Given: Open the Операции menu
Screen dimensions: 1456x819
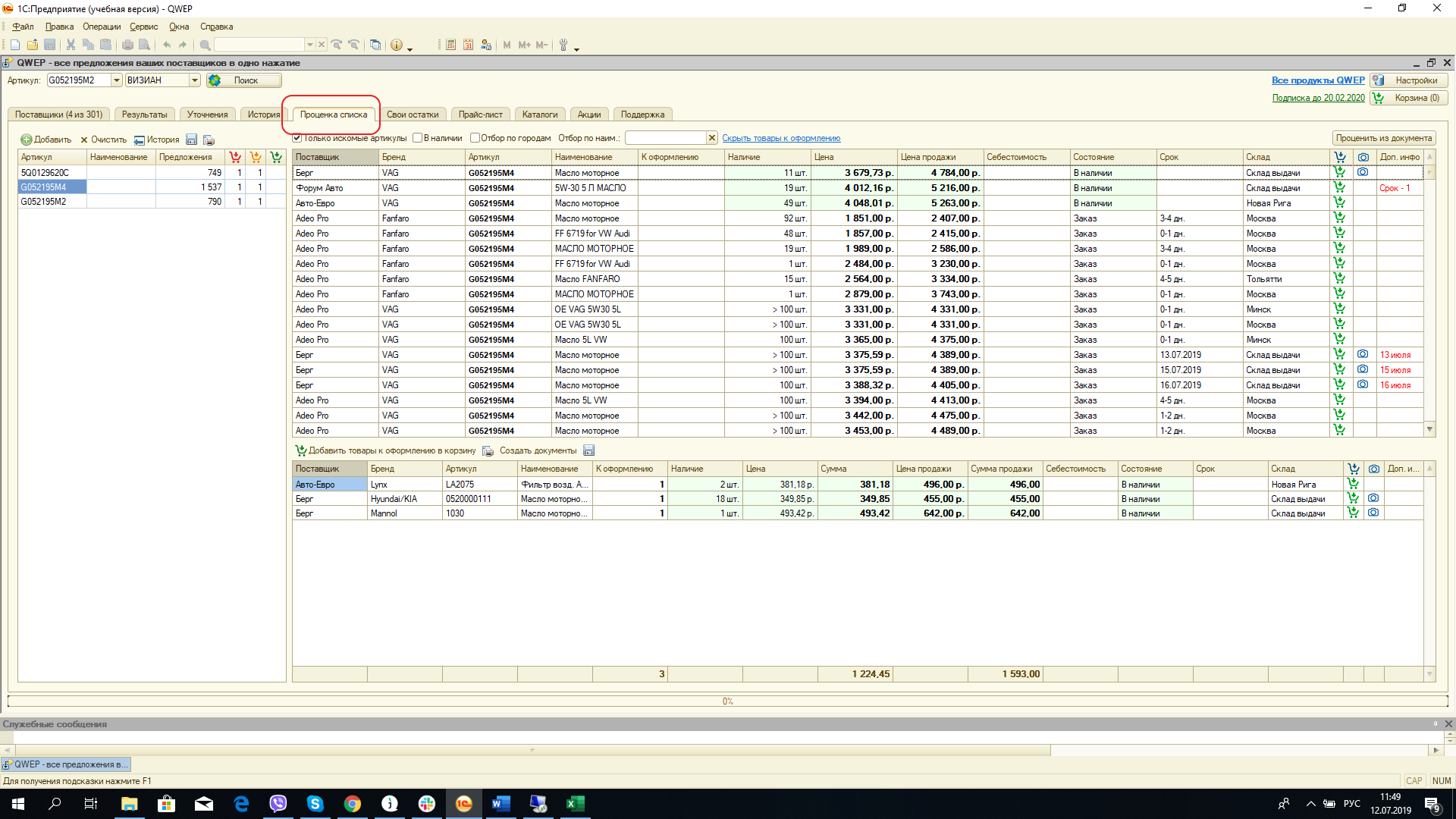Looking at the screenshot, I should [x=102, y=27].
